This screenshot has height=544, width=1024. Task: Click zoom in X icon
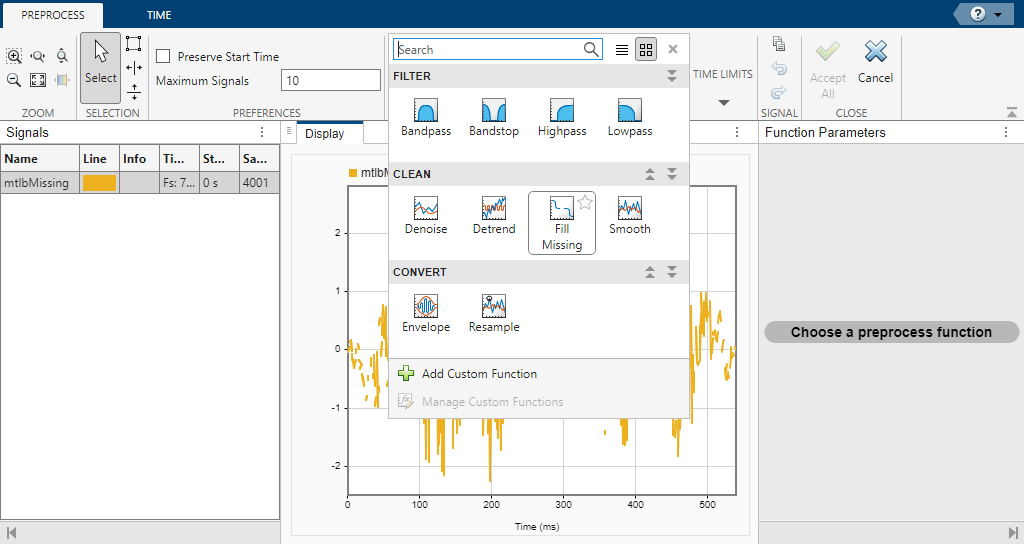click(38, 56)
